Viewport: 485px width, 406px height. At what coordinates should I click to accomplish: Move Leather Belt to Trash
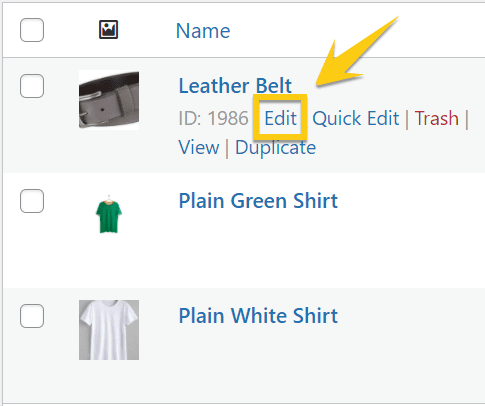pyautogui.click(x=437, y=118)
